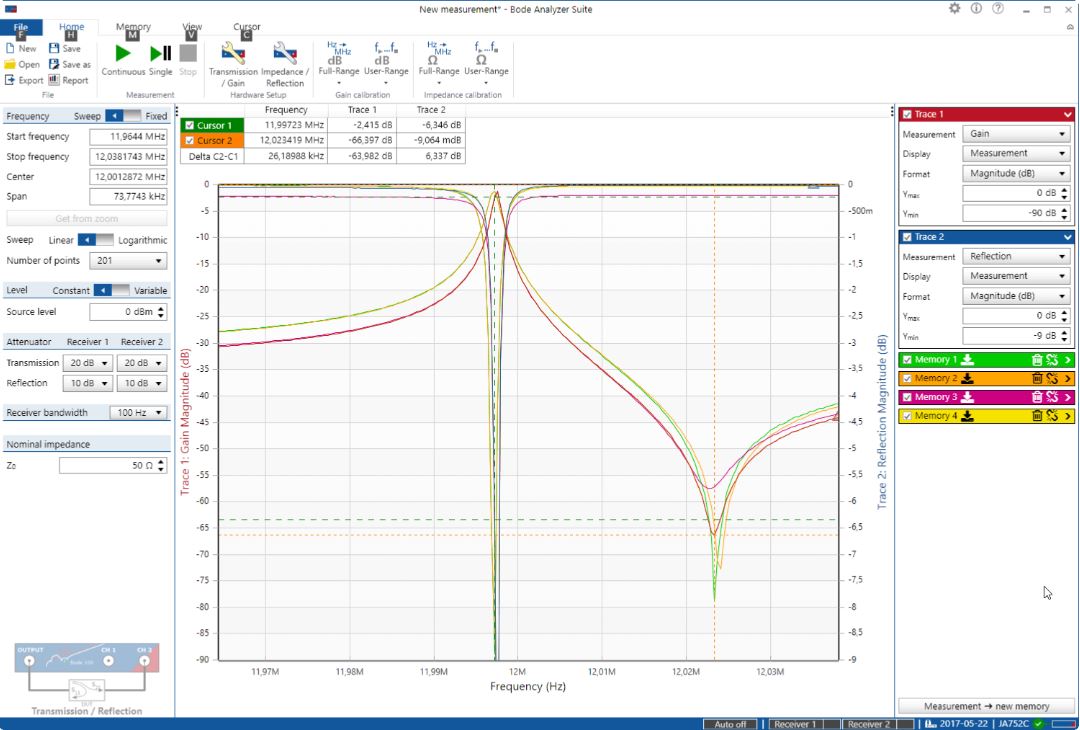The image size is (1080, 730).
Task: Open Trace 2 Measurement dropdown
Action: [1016, 256]
